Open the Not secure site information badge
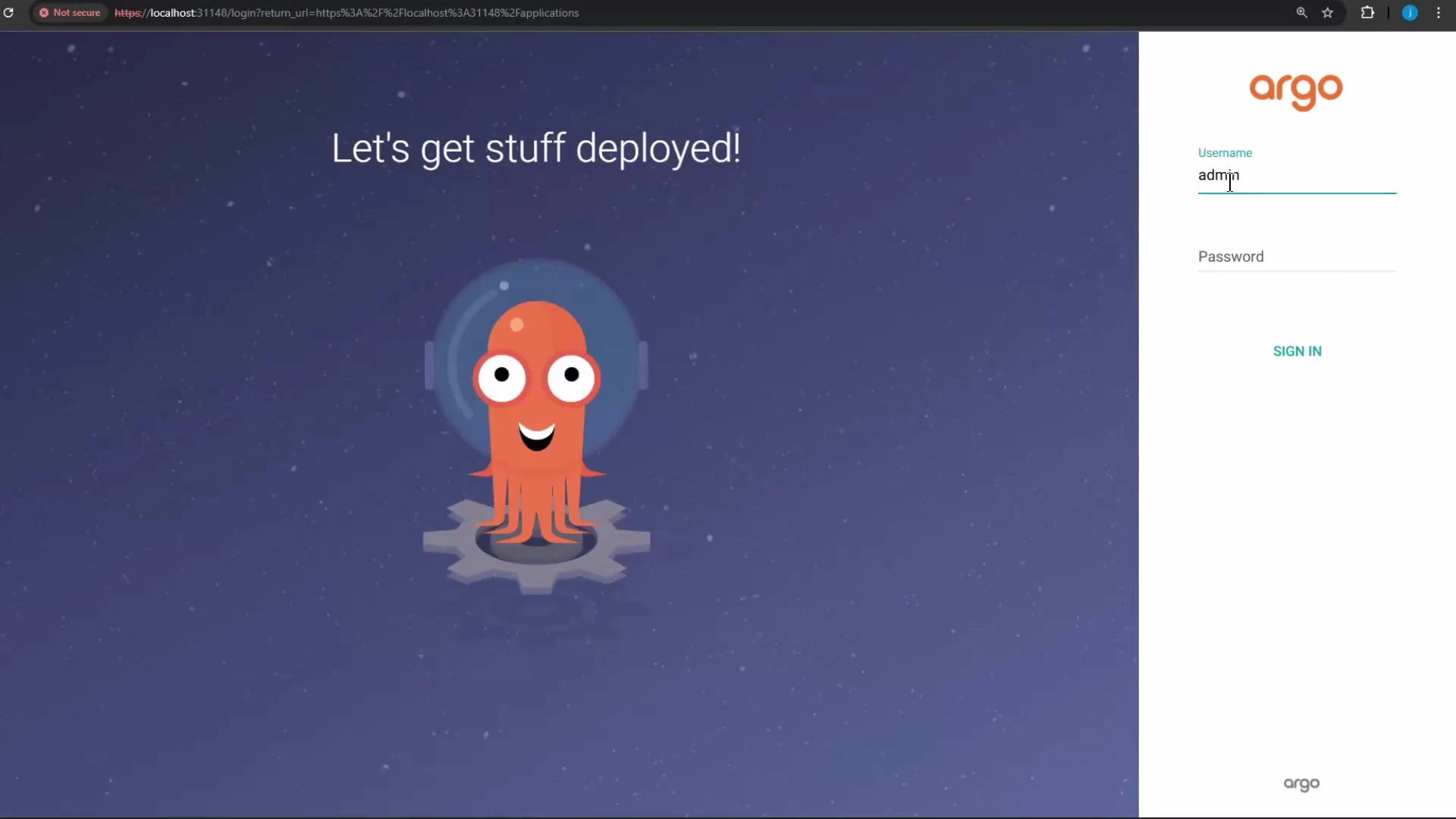The width and height of the screenshot is (1456, 819). [x=69, y=13]
